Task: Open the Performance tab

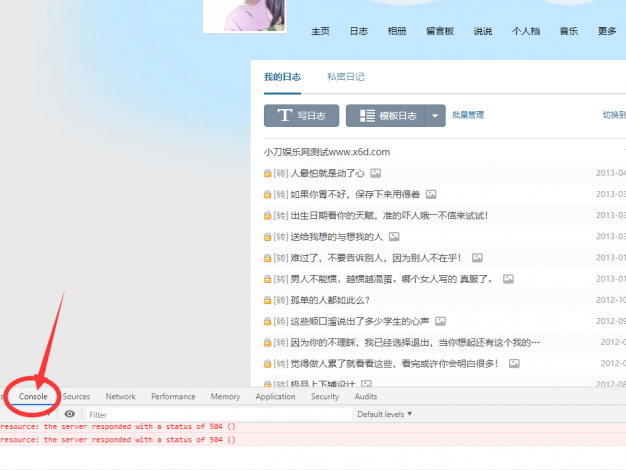Action: [x=173, y=397]
